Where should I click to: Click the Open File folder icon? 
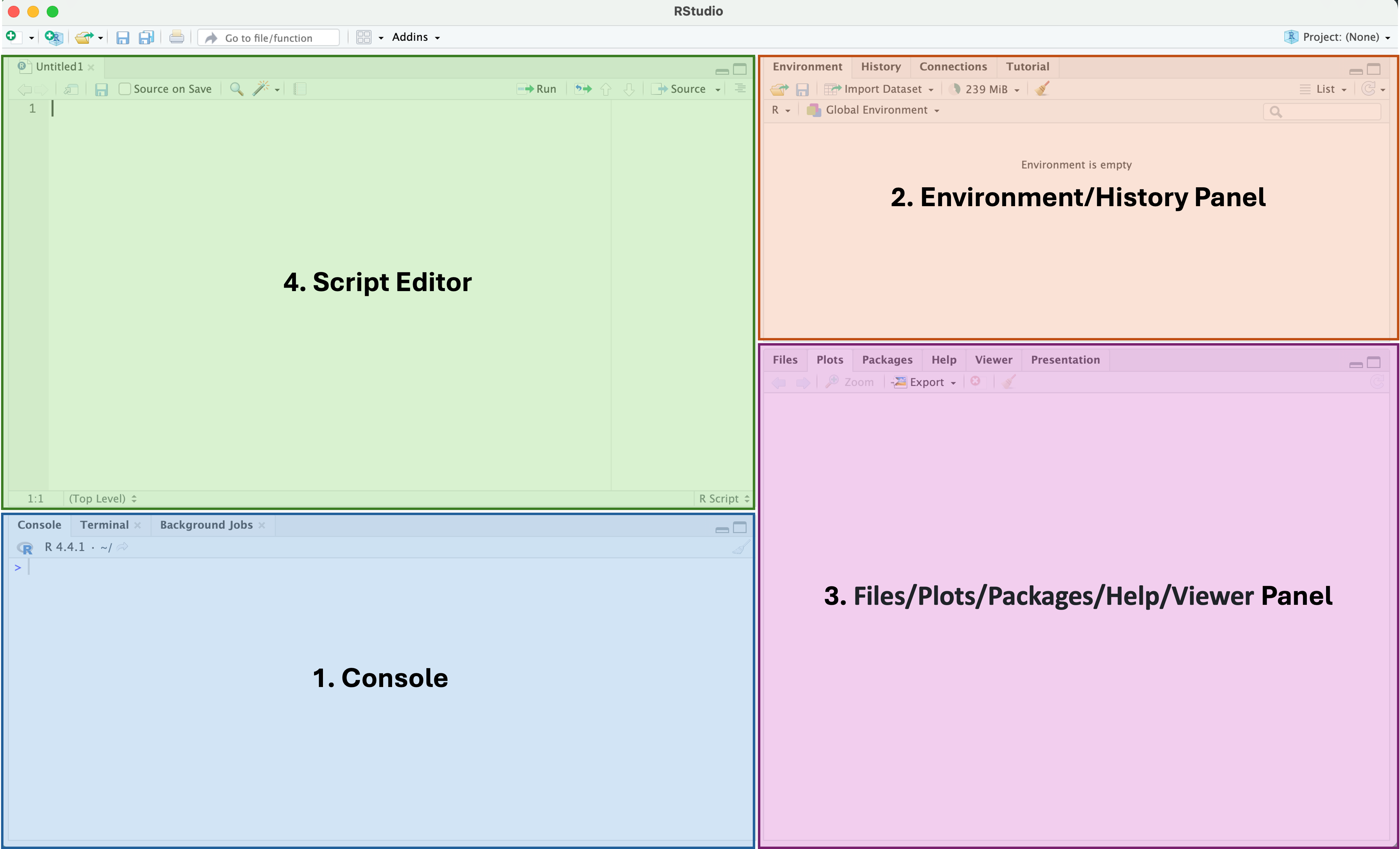[85, 38]
